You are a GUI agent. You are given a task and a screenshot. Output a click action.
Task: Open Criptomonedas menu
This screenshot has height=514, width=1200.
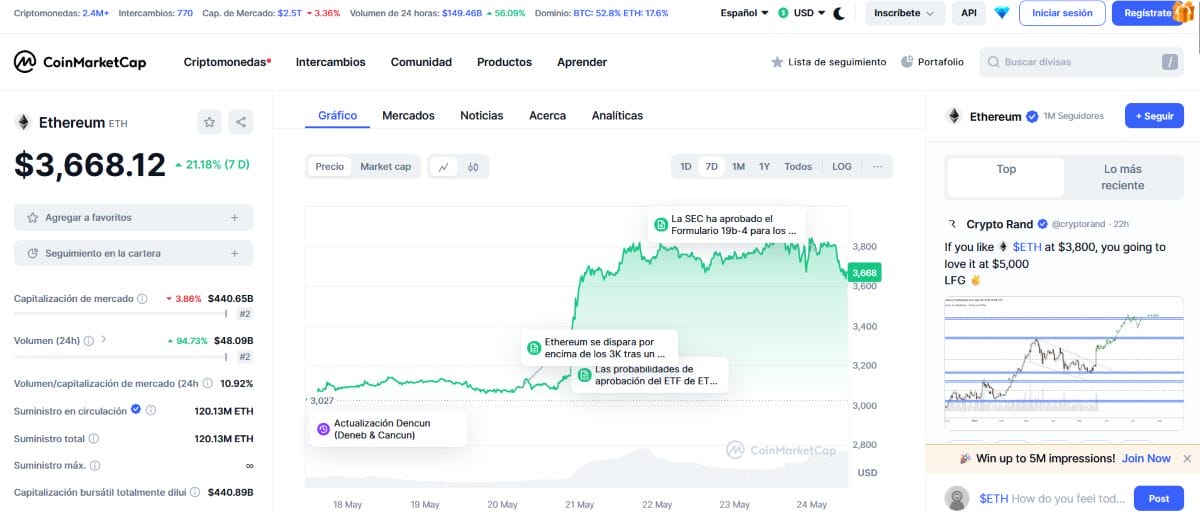227,62
